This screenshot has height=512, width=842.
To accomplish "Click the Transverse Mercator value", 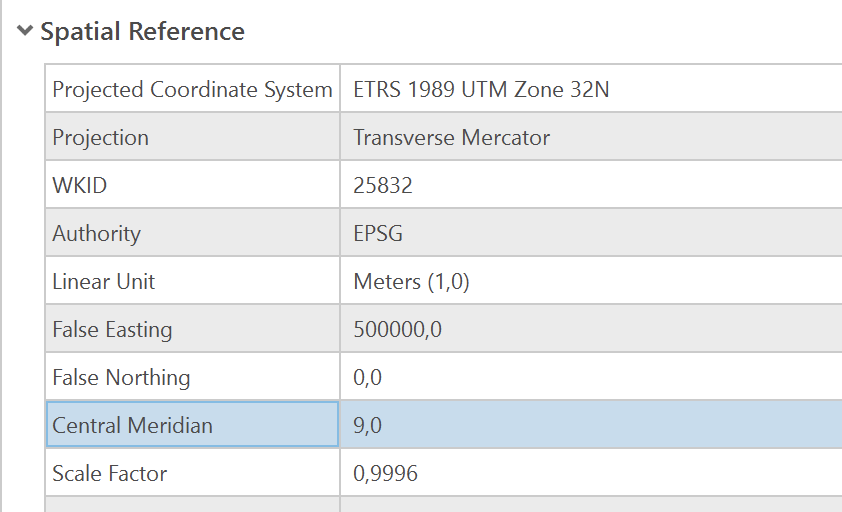I will pos(452,138).
